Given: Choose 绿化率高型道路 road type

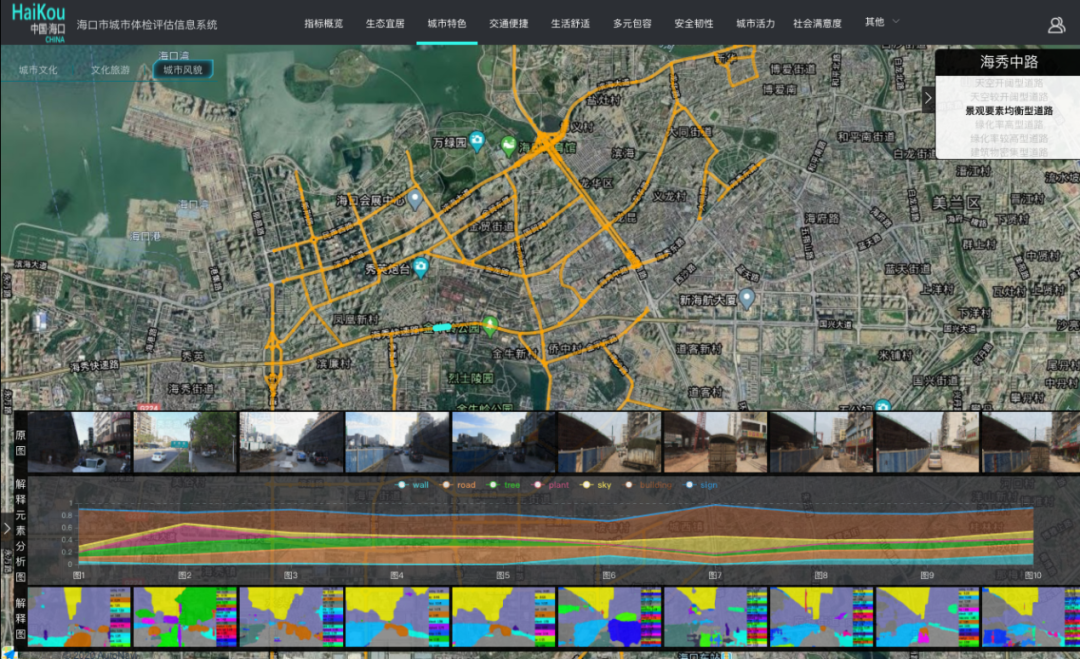Looking at the screenshot, I should coord(1008,125).
